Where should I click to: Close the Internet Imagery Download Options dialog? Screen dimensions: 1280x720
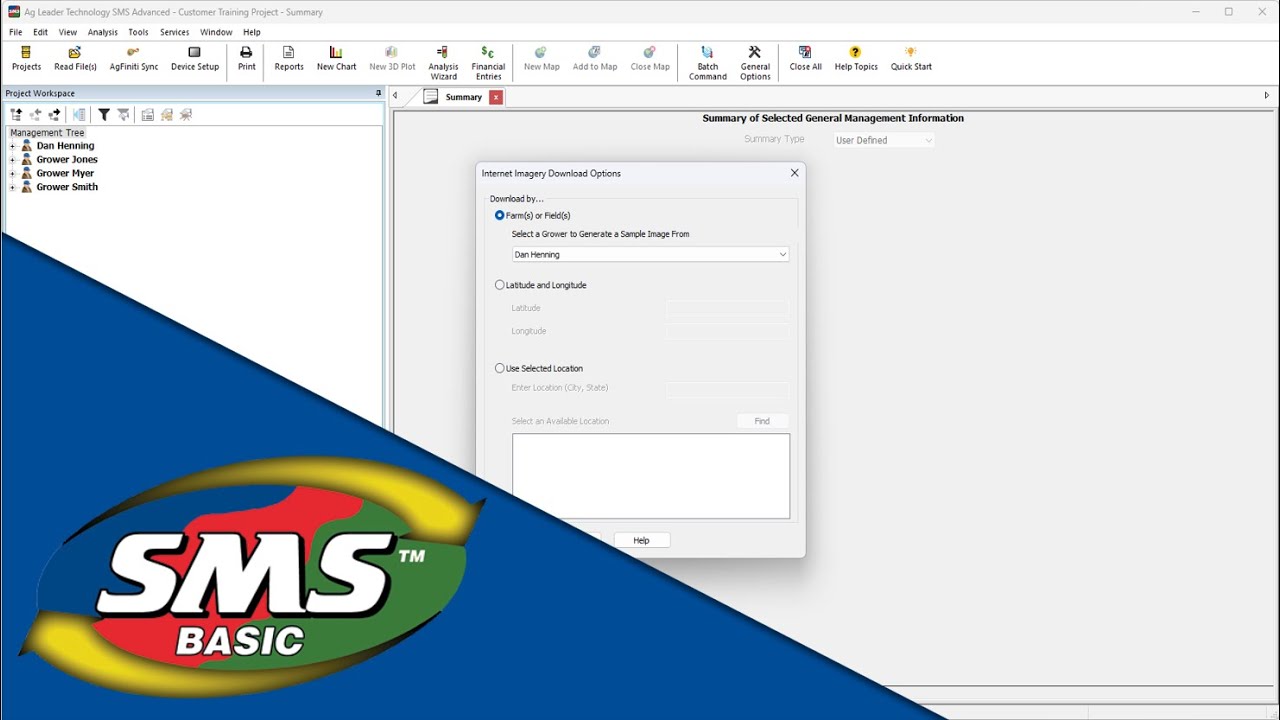point(794,173)
